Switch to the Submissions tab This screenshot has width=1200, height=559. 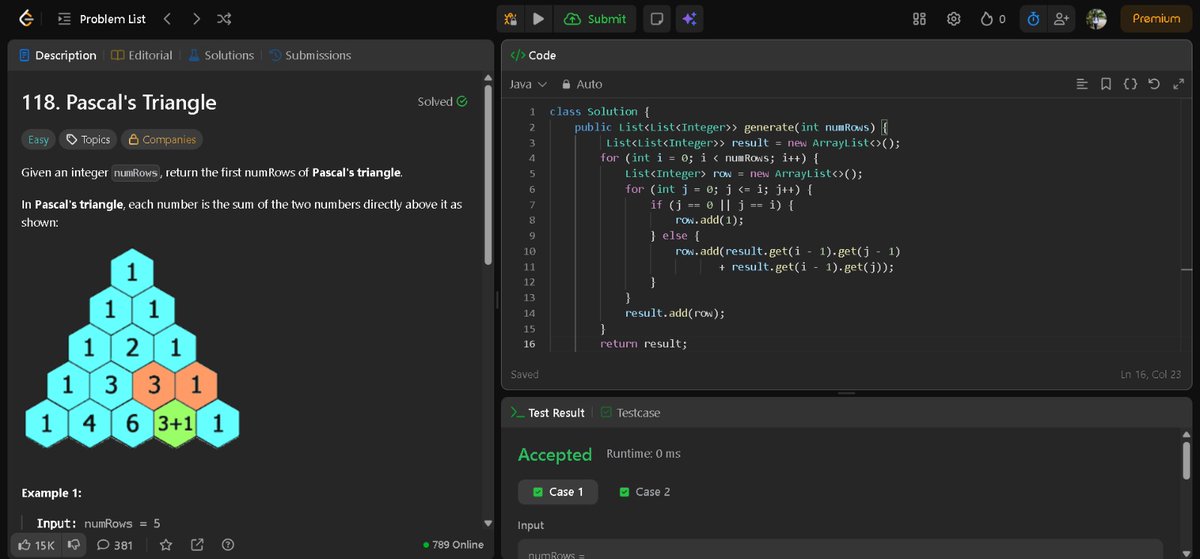pyautogui.click(x=310, y=55)
